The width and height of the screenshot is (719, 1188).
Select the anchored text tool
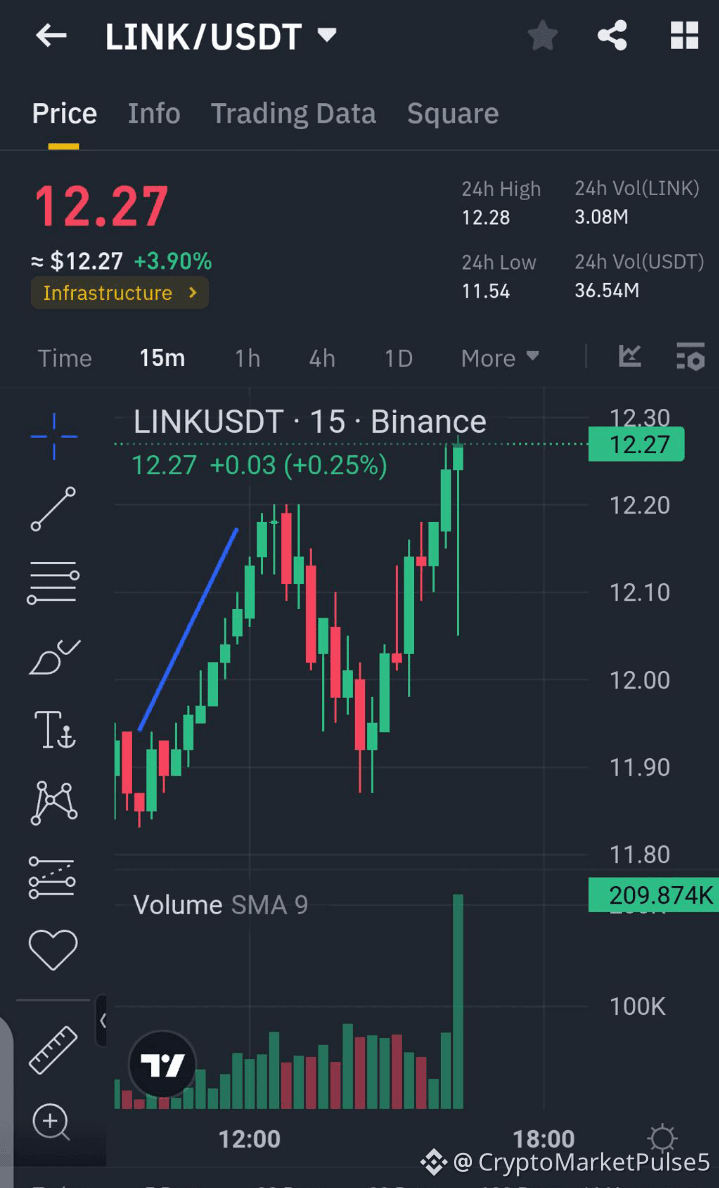tap(54, 730)
